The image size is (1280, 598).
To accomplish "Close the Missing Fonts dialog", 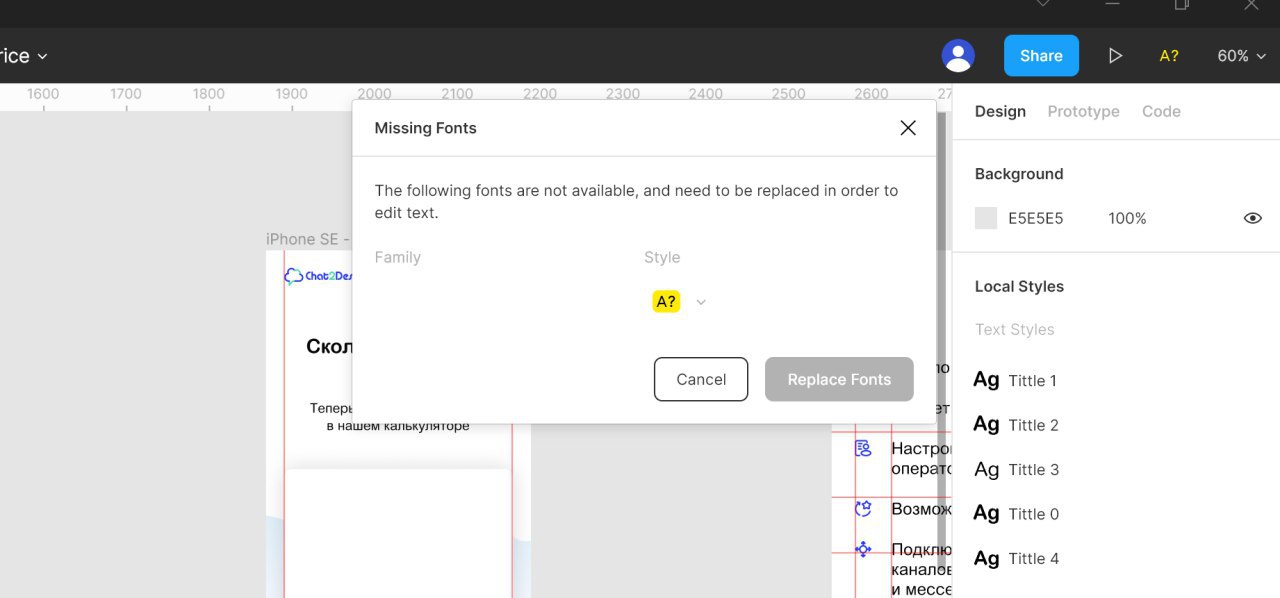I will coord(908,128).
